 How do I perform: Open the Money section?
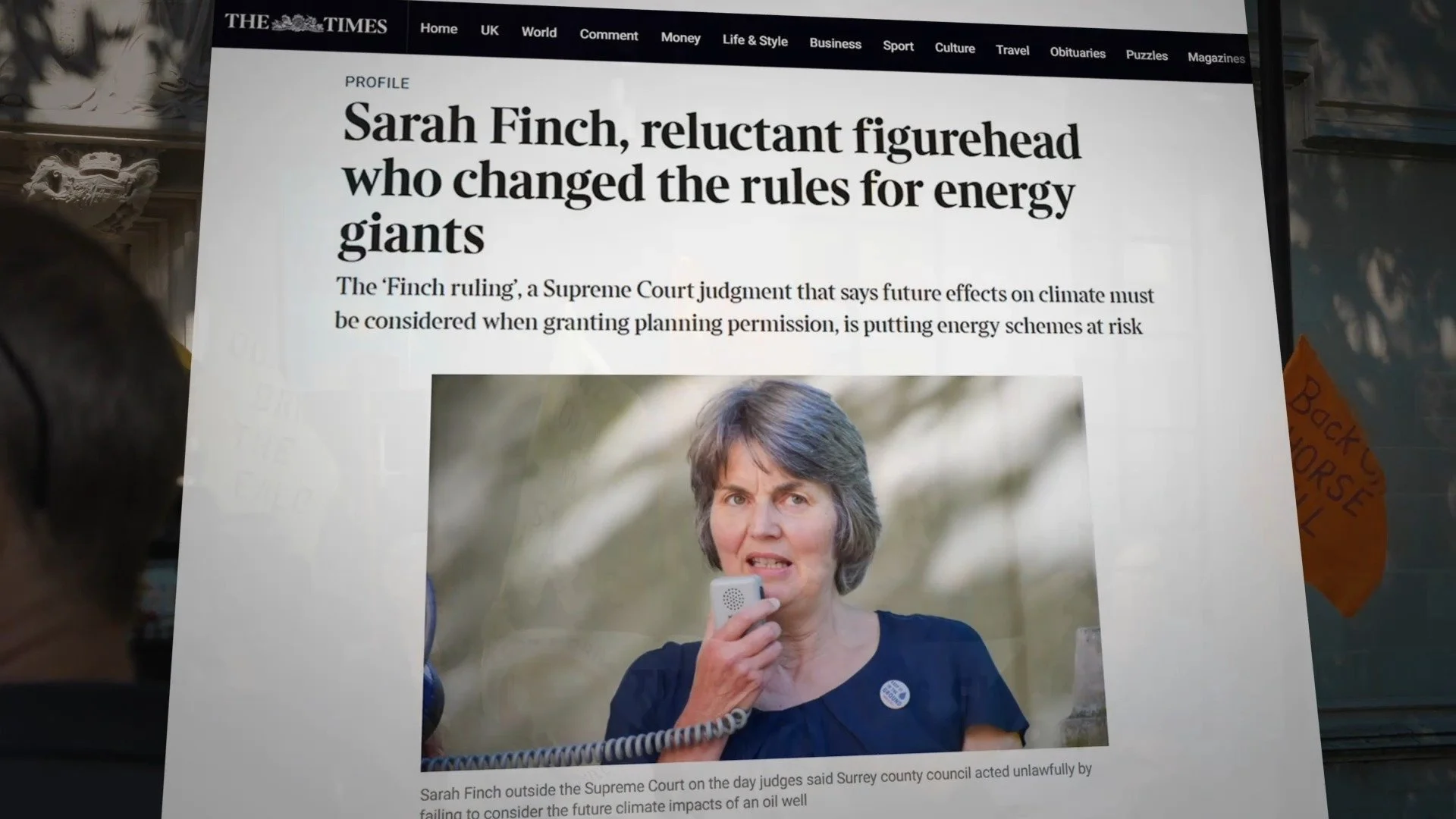[x=680, y=38]
